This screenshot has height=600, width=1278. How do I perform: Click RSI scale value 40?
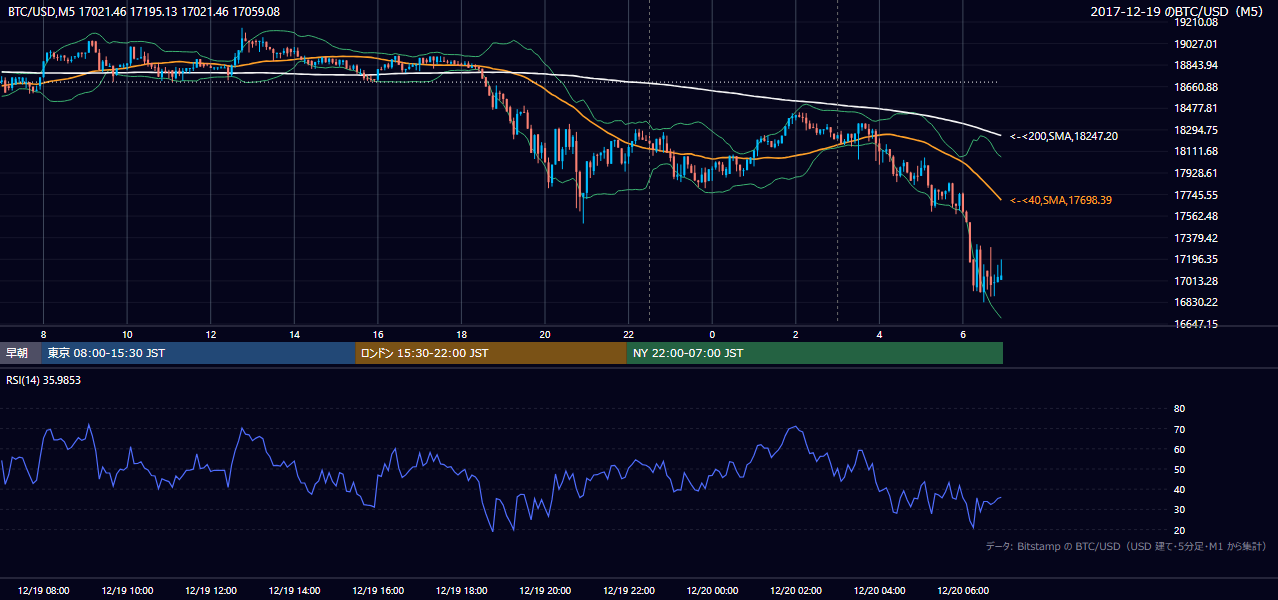tap(1180, 489)
